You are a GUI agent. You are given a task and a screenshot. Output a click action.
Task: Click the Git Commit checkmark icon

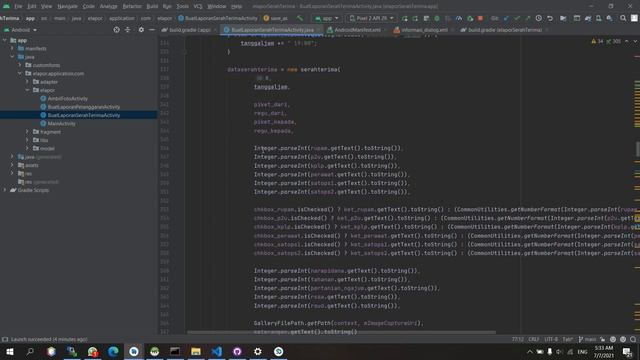(517, 18)
